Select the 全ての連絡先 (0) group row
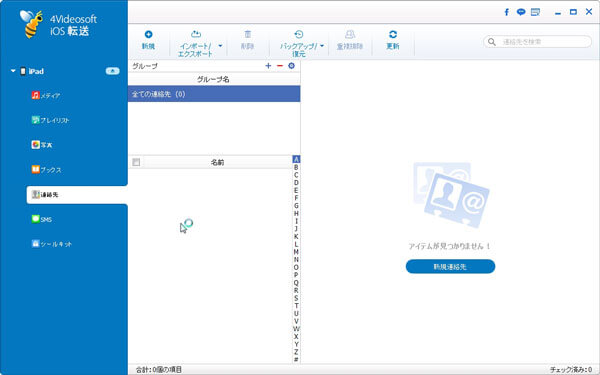This screenshot has width=600, height=375. 214,94
